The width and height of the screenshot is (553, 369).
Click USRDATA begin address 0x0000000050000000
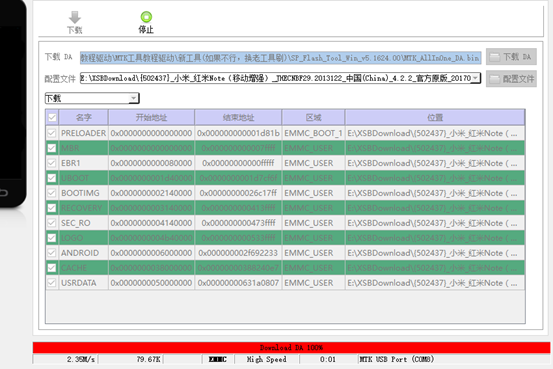151,283
